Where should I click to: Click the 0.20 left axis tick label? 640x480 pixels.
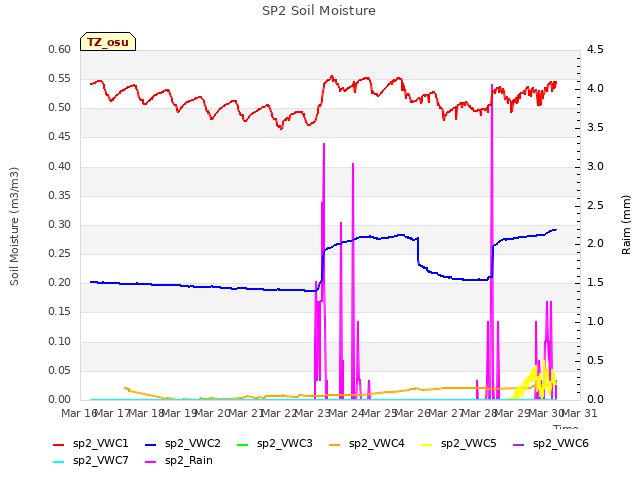click(x=60, y=282)
